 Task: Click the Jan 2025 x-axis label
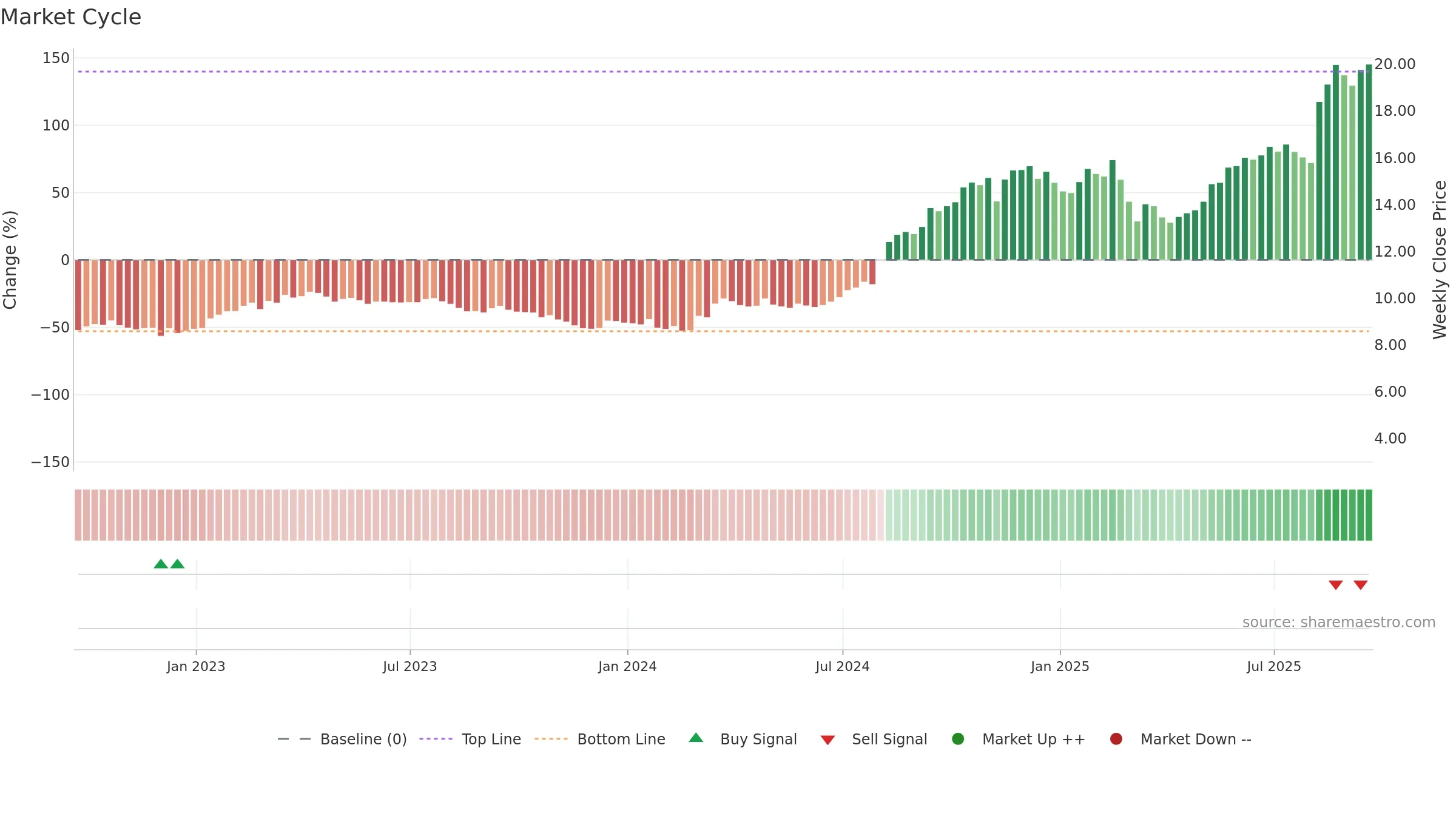point(1060,666)
